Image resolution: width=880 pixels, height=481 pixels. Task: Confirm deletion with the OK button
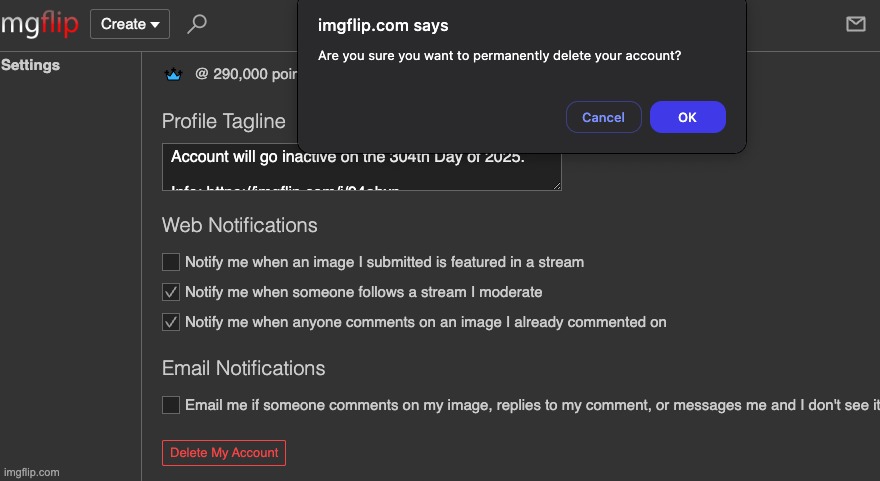(688, 117)
